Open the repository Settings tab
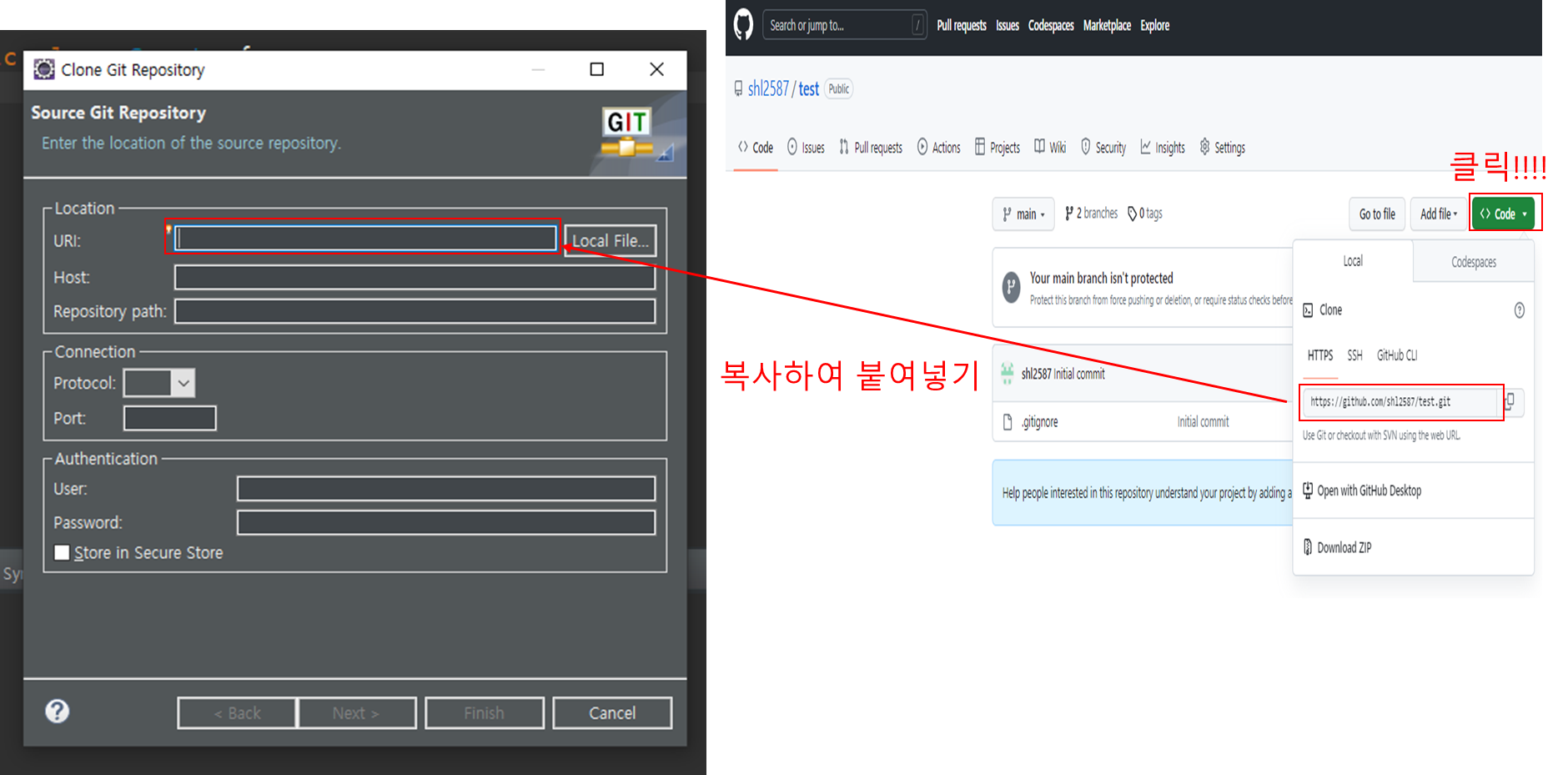 point(1223,148)
